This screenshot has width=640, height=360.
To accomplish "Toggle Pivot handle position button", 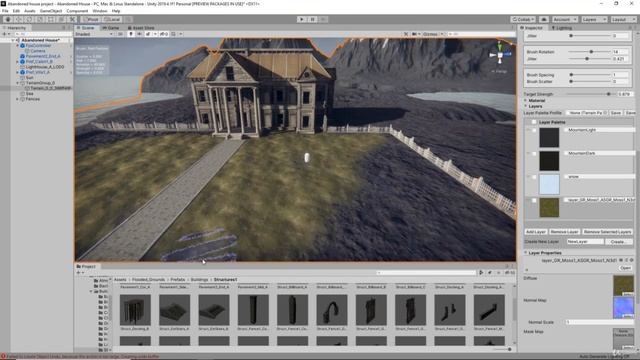I will coord(91,19).
